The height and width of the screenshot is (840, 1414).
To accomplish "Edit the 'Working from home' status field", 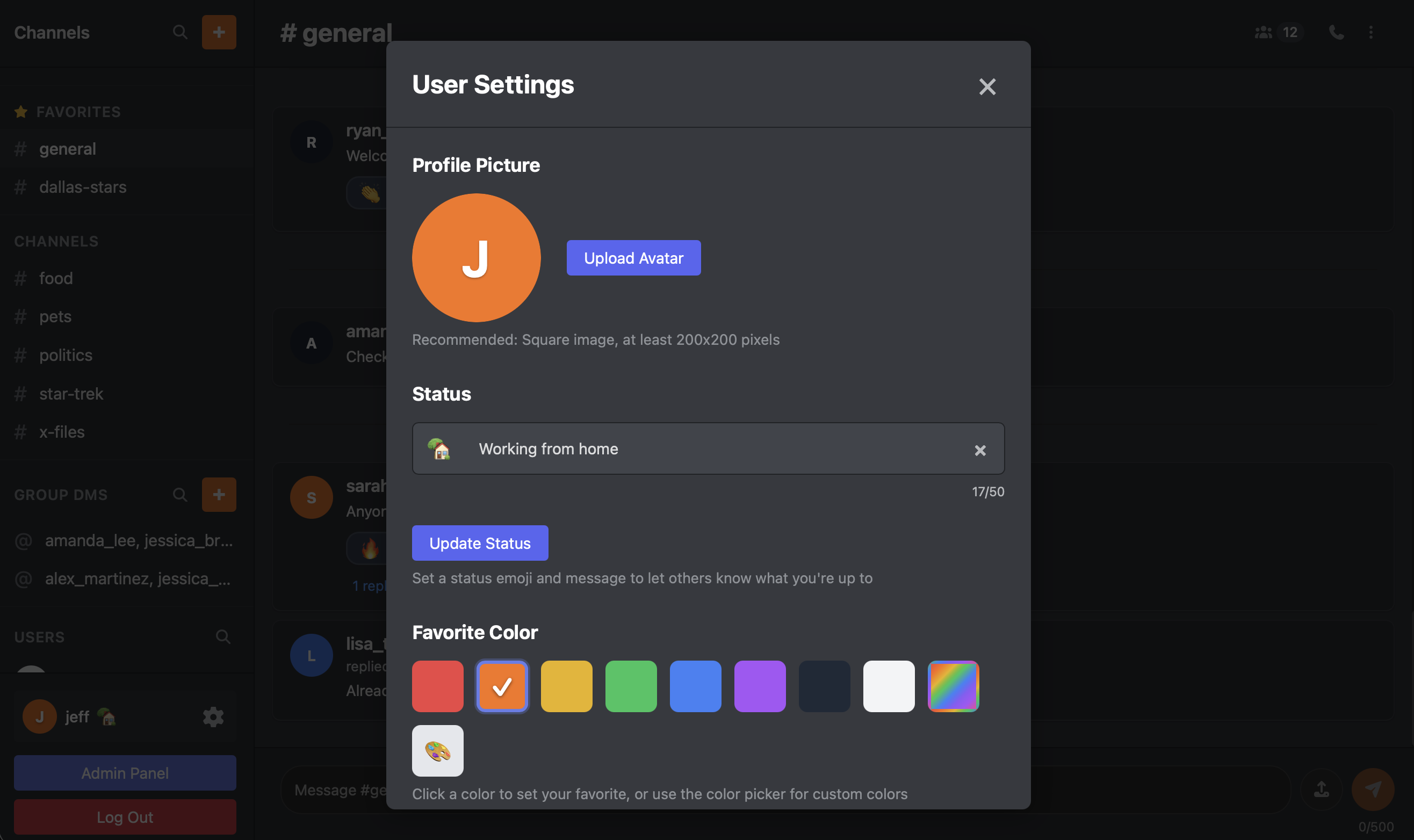I will 708,448.
